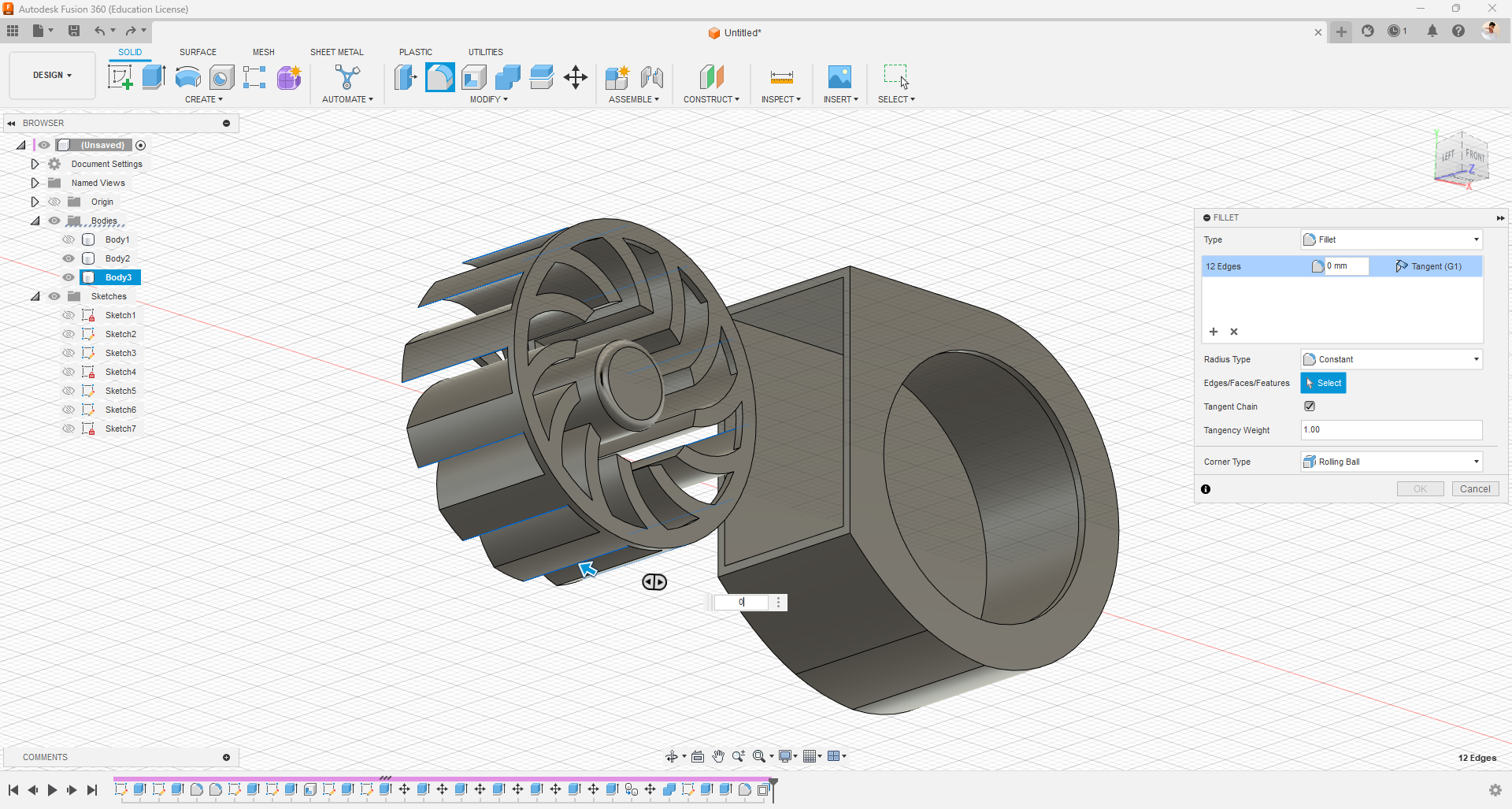Click the Tangency Weight input field
The width and height of the screenshot is (1512, 809).
point(1392,430)
